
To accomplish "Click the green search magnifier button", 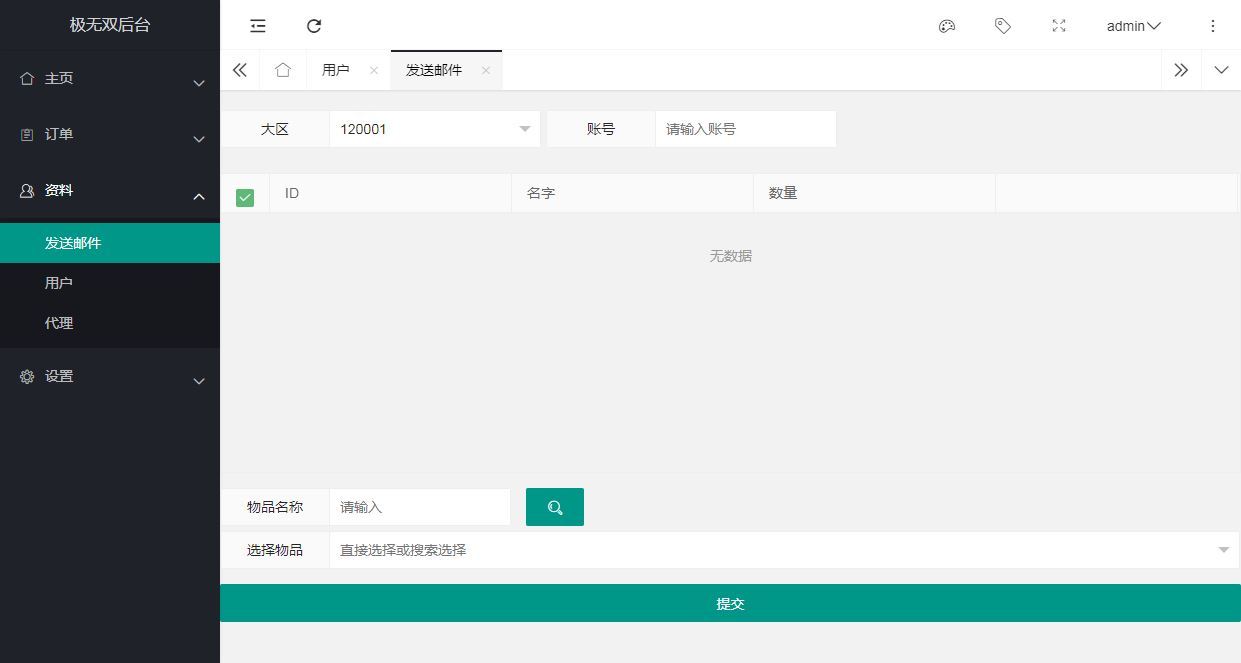I will (x=555, y=507).
